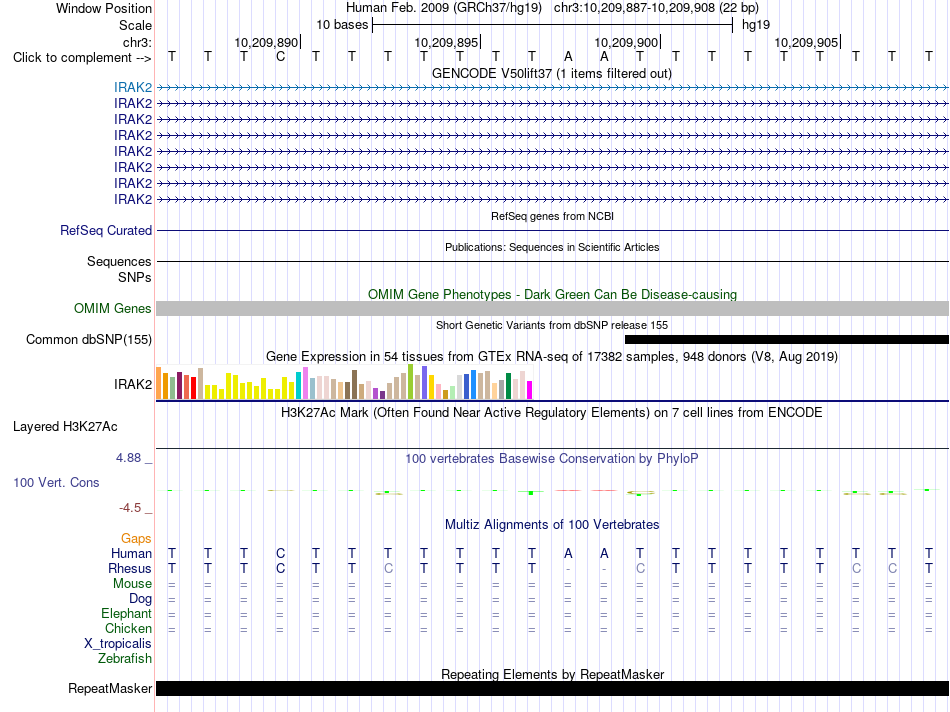Click the 'C' base in the sequence row
This screenshot has width=950, height=712.
[x=280, y=57]
